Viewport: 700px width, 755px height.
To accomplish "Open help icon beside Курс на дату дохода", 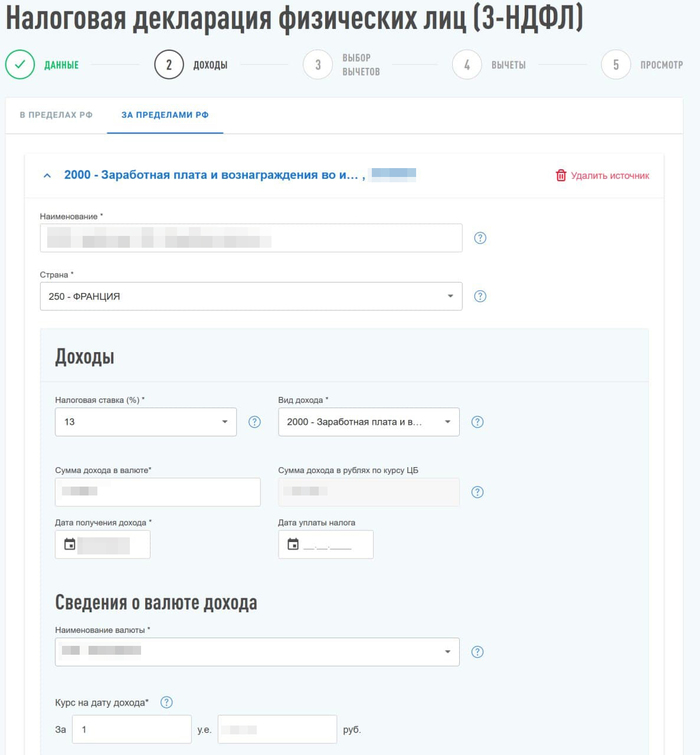I will tap(166, 703).
